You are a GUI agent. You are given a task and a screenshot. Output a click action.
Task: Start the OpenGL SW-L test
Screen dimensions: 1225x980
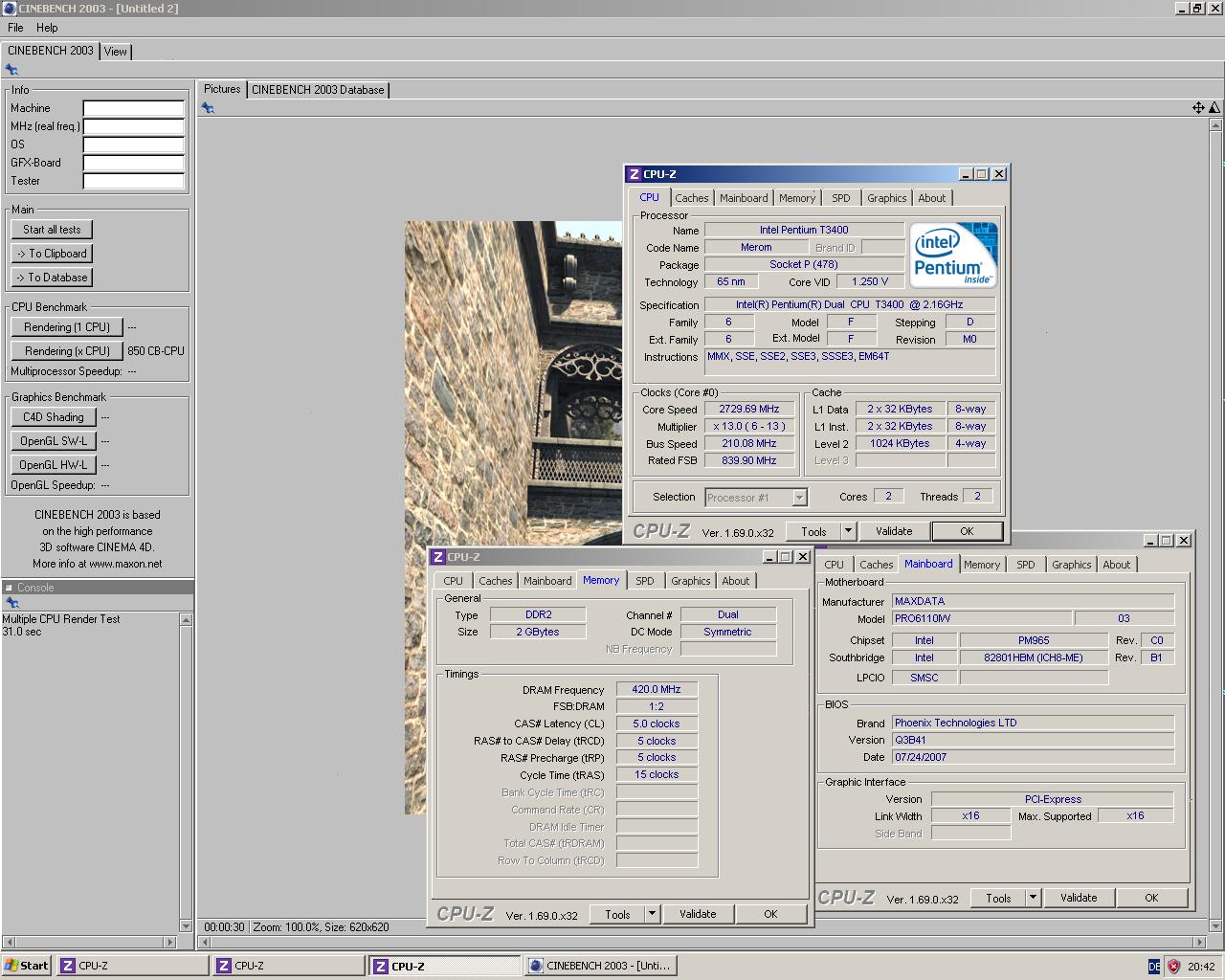pyautogui.click(x=54, y=441)
